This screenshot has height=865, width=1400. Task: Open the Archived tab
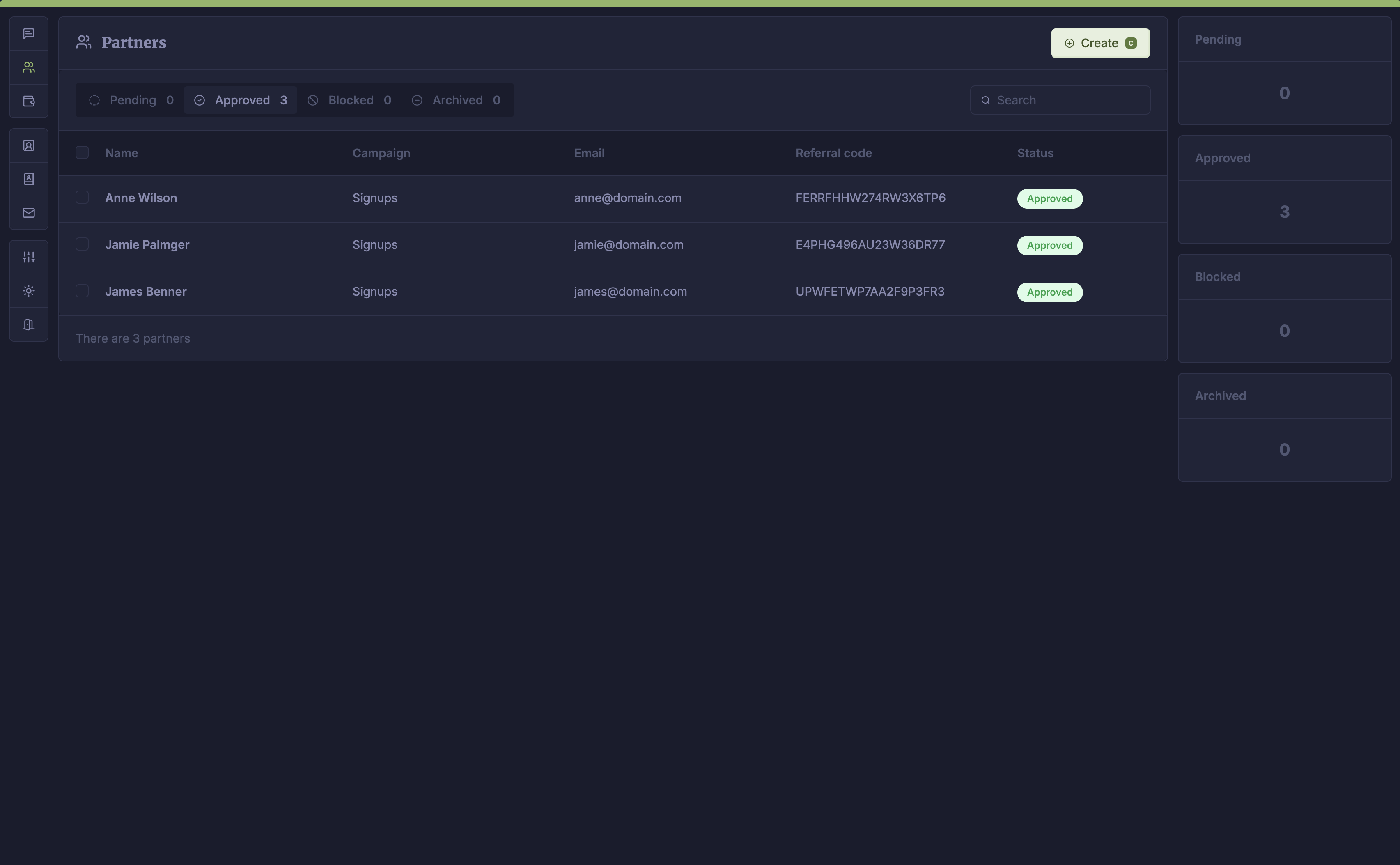pyautogui.click(x=456, y=100)
